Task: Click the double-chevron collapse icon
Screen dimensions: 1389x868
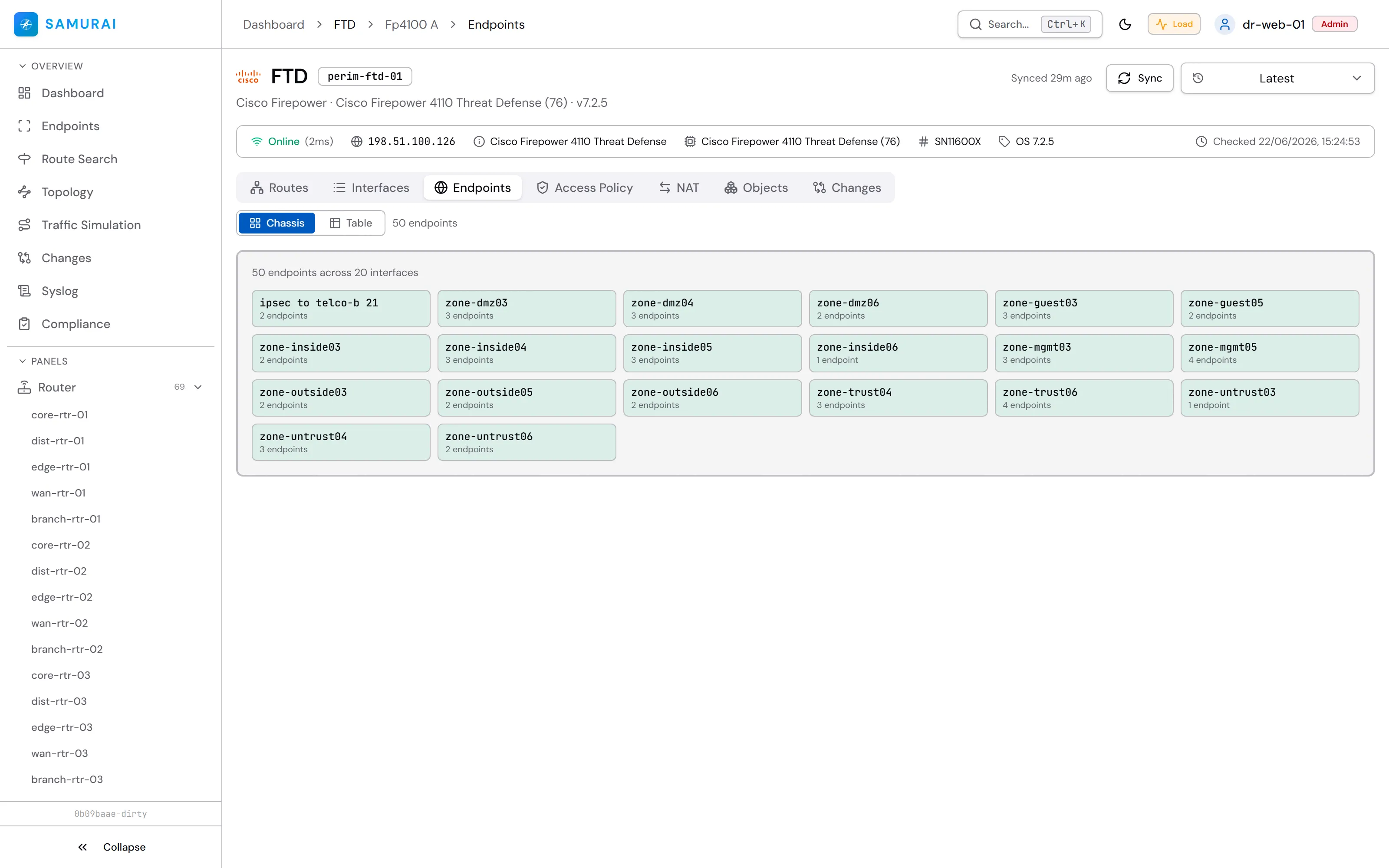Action: click(82, 847)
